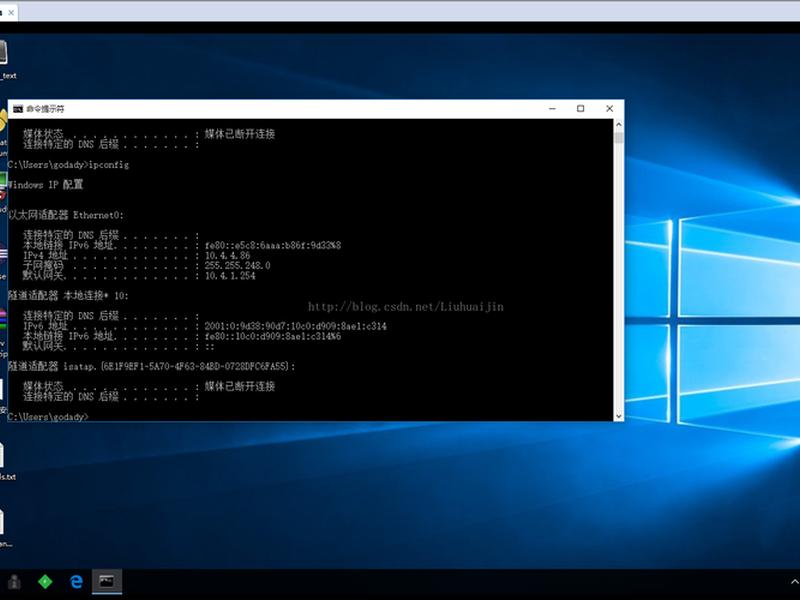800x600 pixels.
Task: Click the console scrollbar down arrow
Action: pyautogui.click(x=618, y=416)
